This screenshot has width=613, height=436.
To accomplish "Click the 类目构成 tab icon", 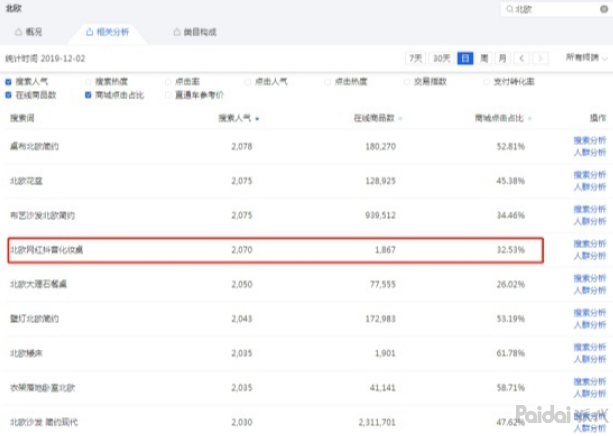I will [x=177, y=32].
